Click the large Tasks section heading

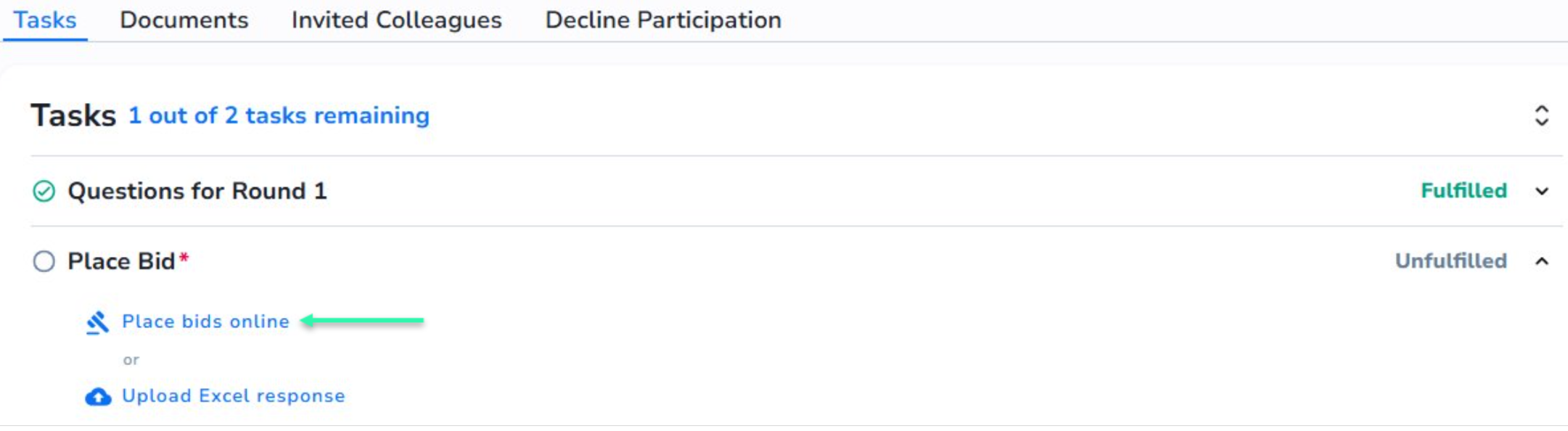coord(73,115)
